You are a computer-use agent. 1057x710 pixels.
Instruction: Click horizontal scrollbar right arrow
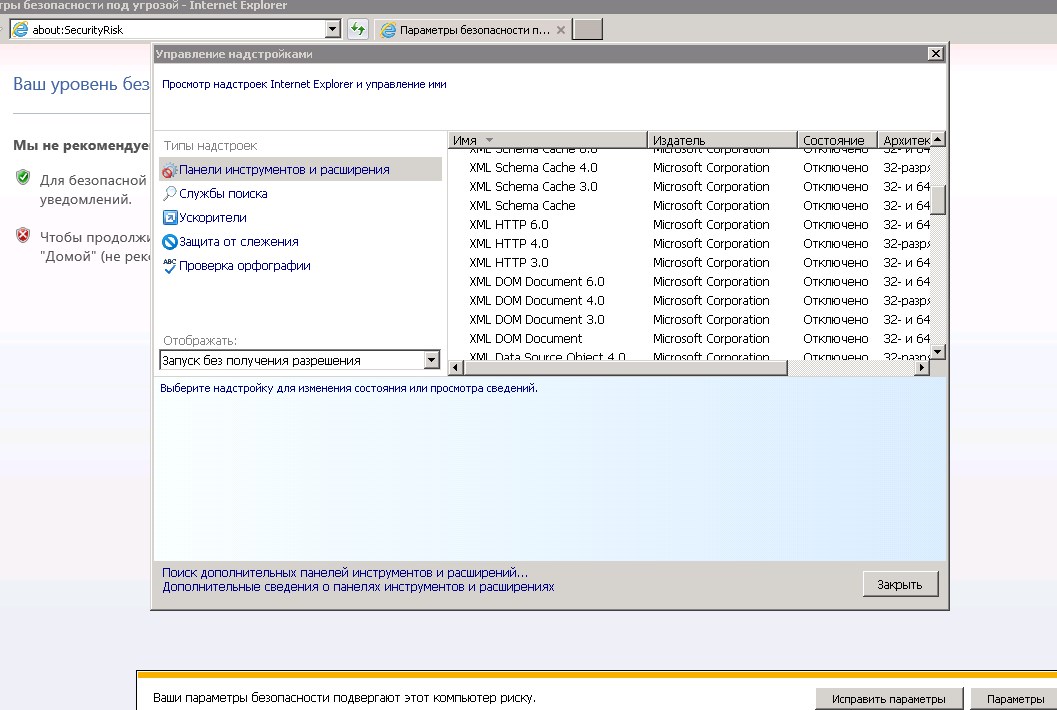click(x=922, y=367)
